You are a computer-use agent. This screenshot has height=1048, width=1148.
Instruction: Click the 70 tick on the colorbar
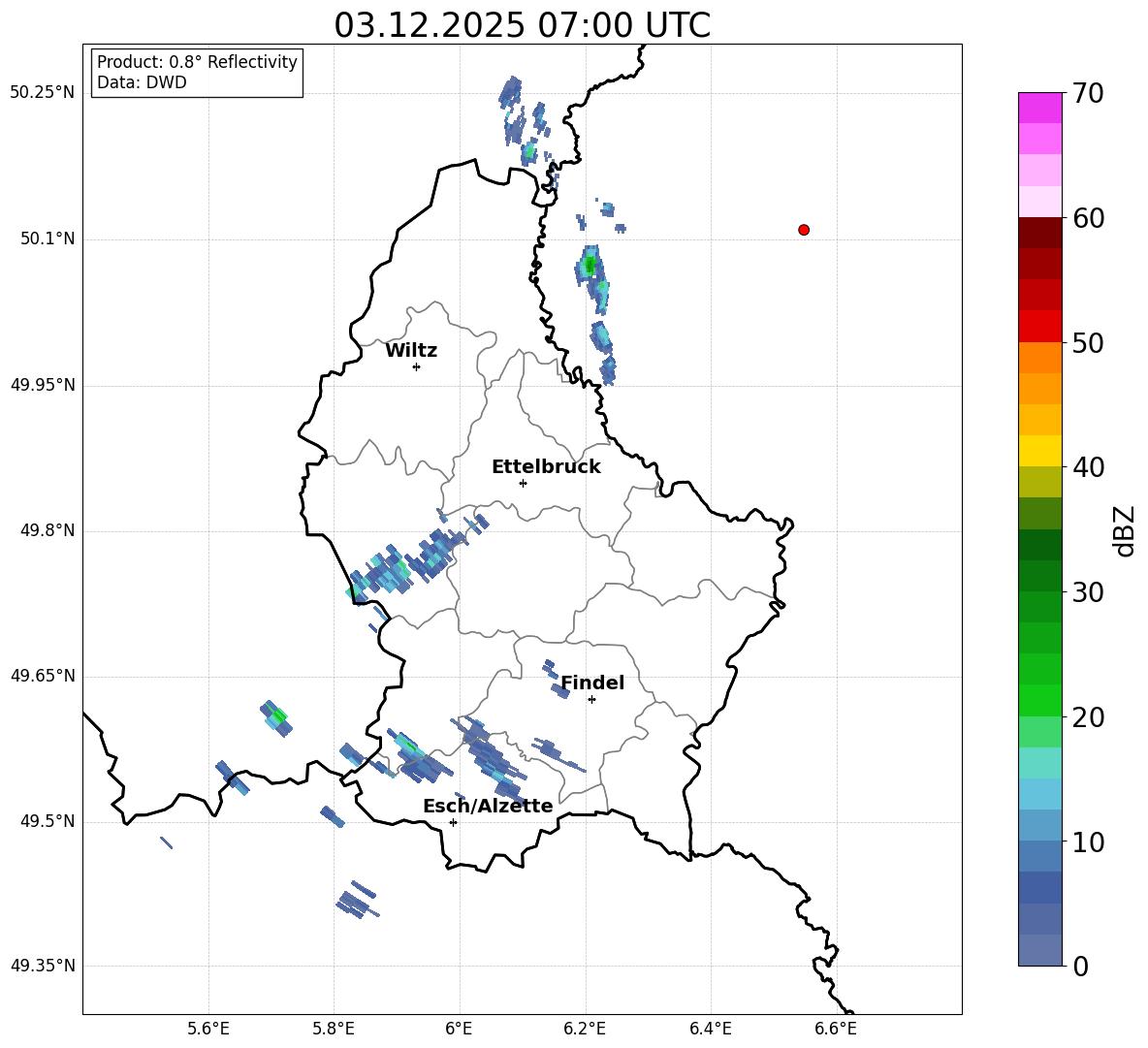pyautogui.click(x=1088, y=94)
